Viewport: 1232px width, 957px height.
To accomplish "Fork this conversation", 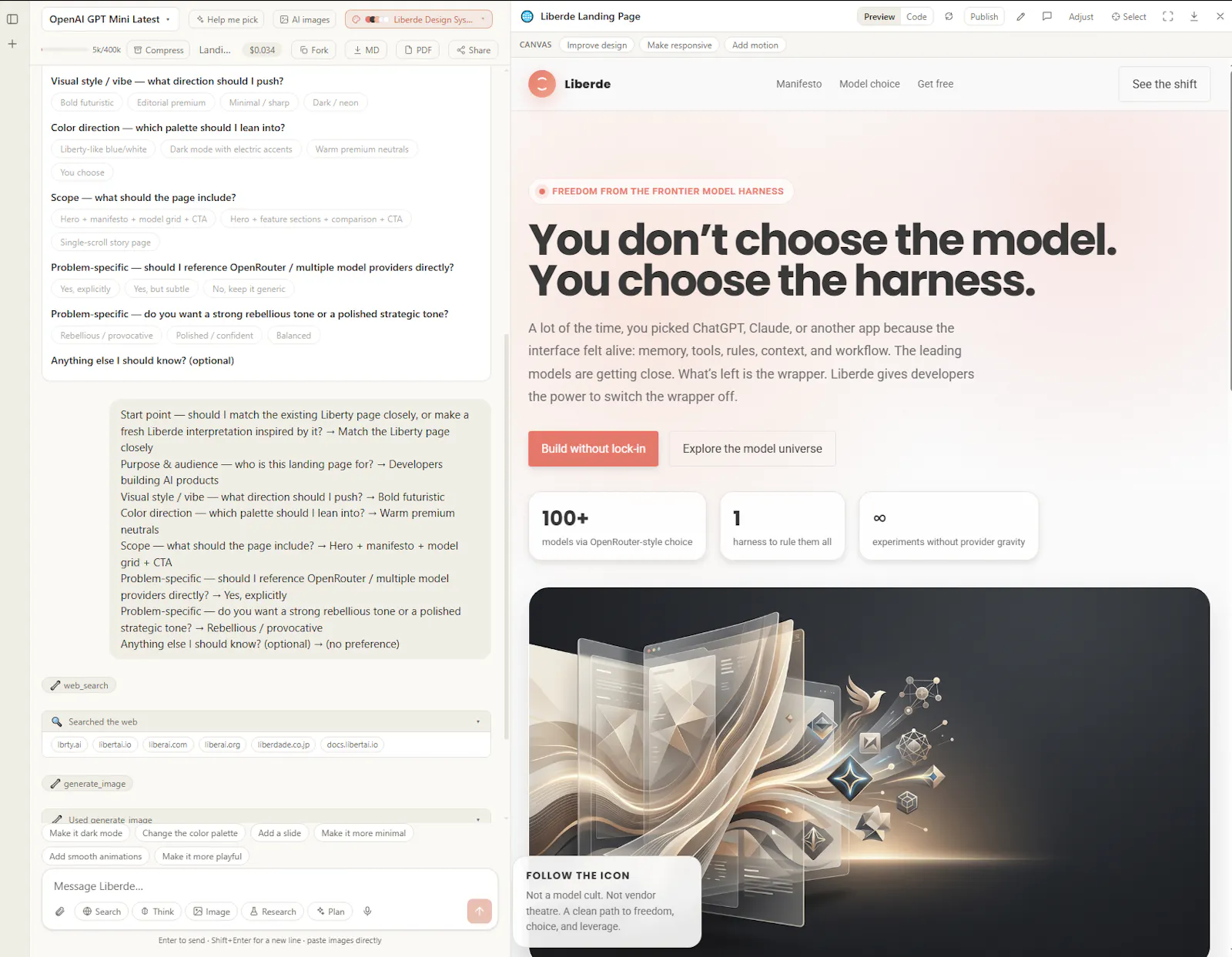I will (x=313, y=50).
